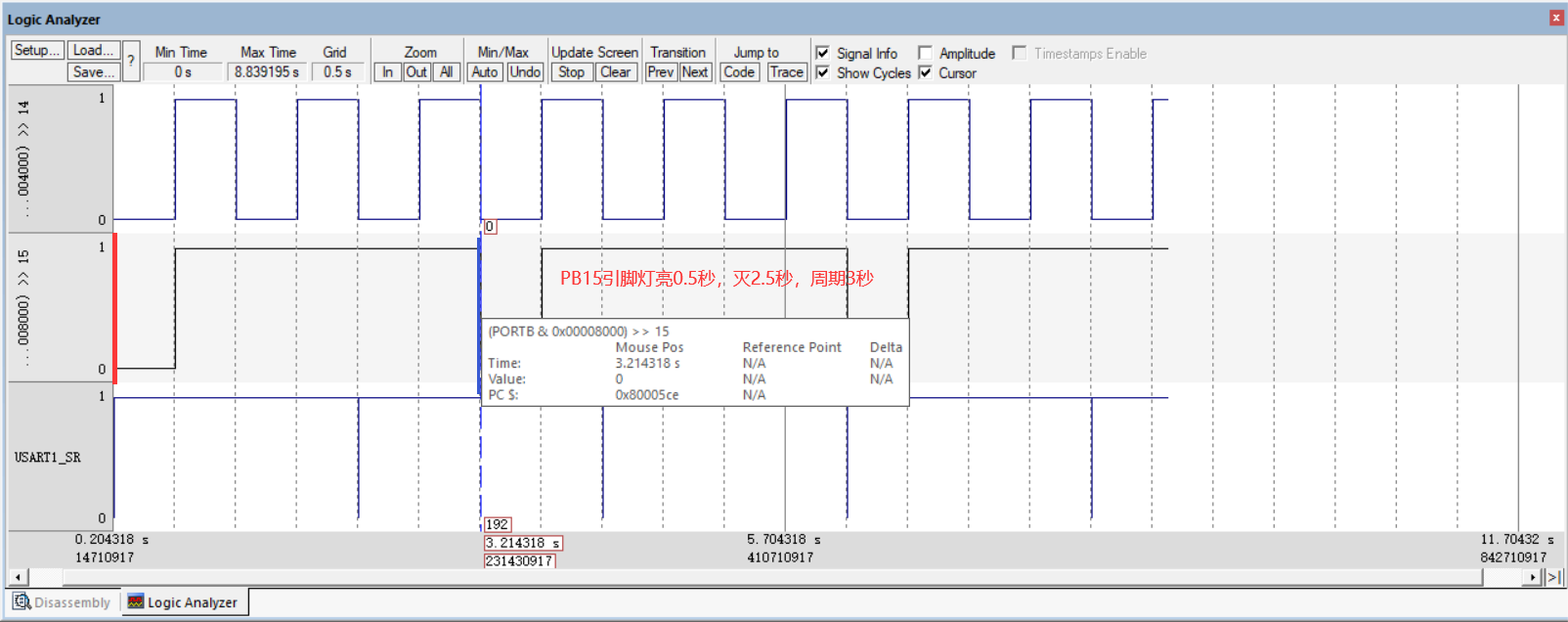Select the Logic Analyzer tab
1568x622 pixels.
pos(184,602)
